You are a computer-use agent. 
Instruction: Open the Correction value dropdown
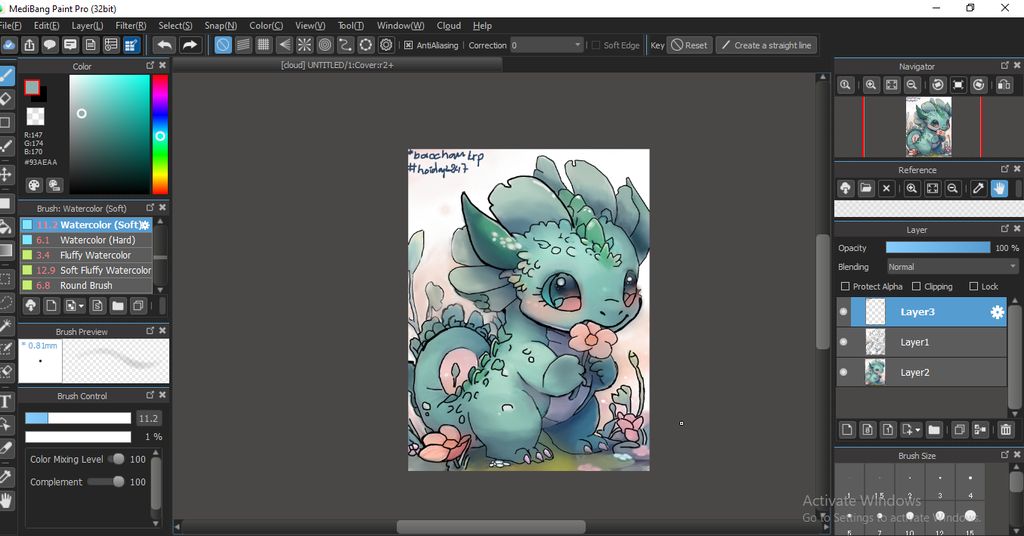tap(577, 45)
